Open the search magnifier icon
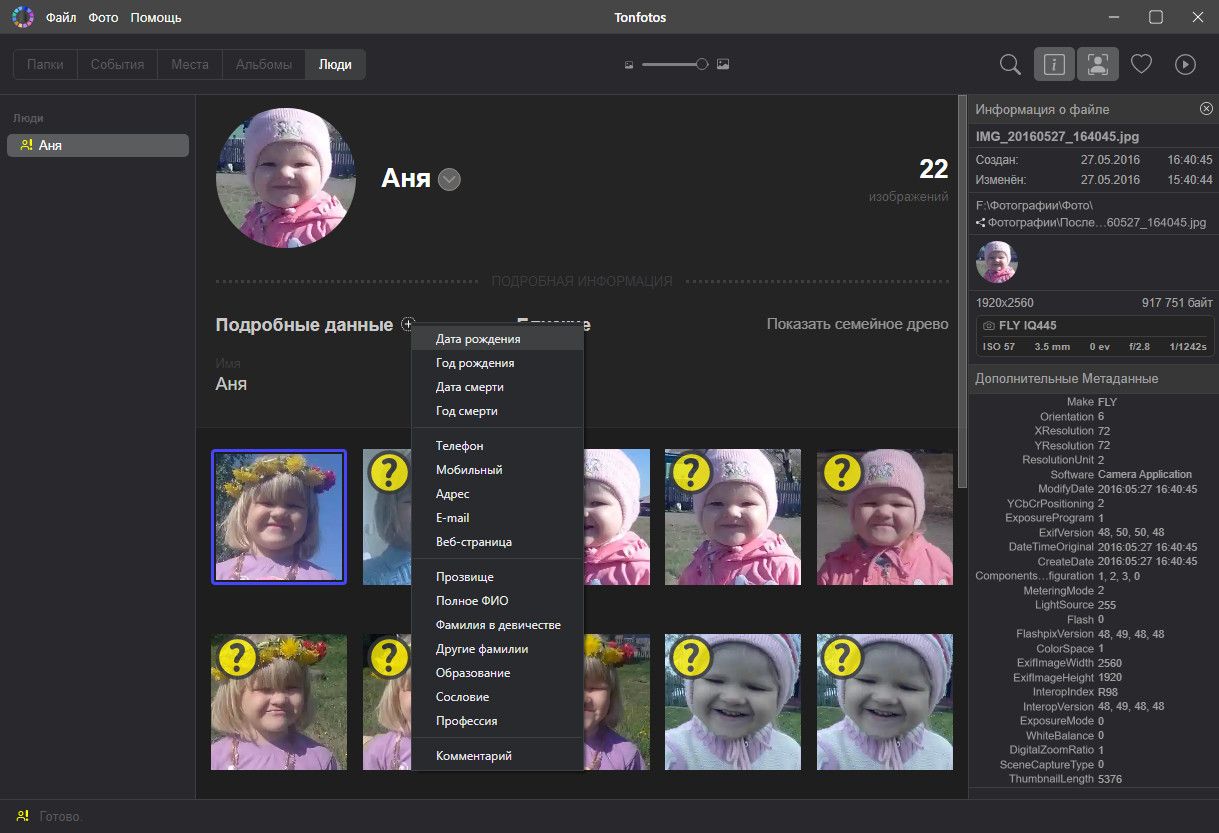Image resolution: width=1219 pixels, height=833 pixels. tap(1010, 65)
